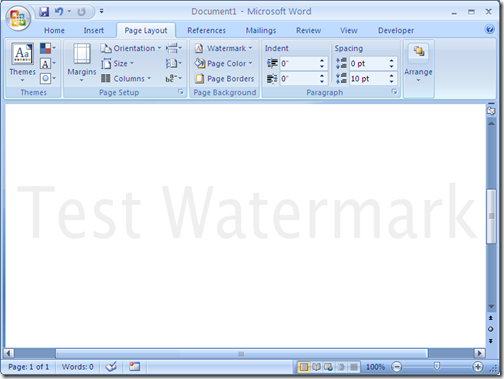Viewport: 504px width, 379px height.
Task: Click the horizontal scrollbar right arrow
Action: [x=479, y=353]
